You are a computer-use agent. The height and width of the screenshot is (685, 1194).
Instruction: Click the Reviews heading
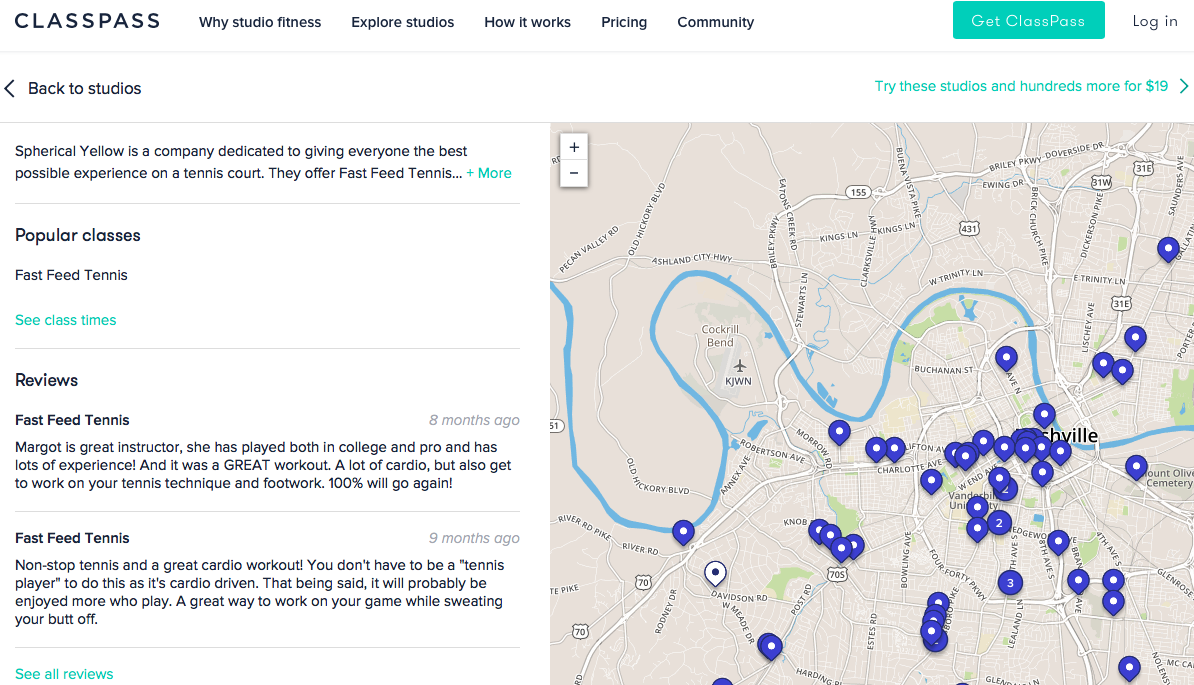(46, 381)
